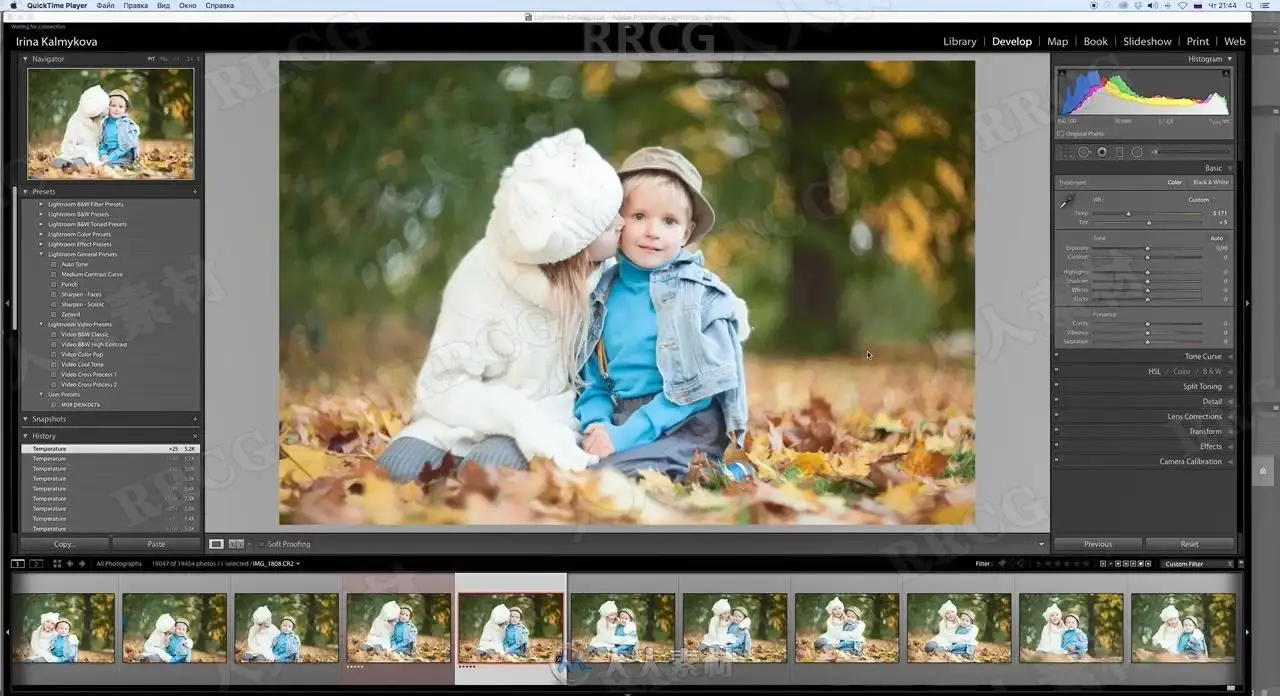Open the Apple menu
The height and width of the screenshot is (696, 1280).
12,5
